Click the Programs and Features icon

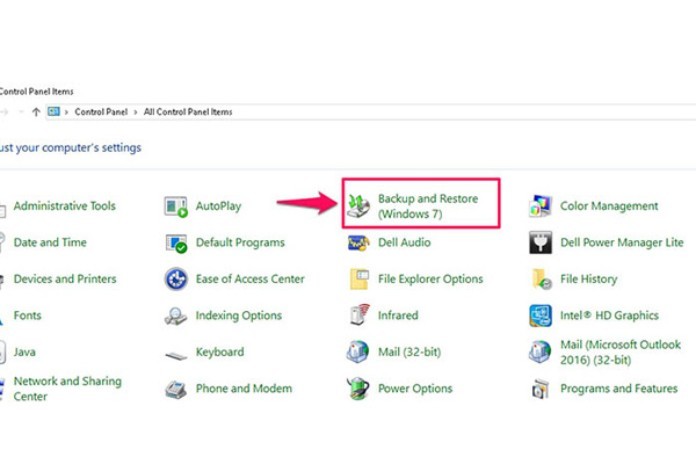540,389
